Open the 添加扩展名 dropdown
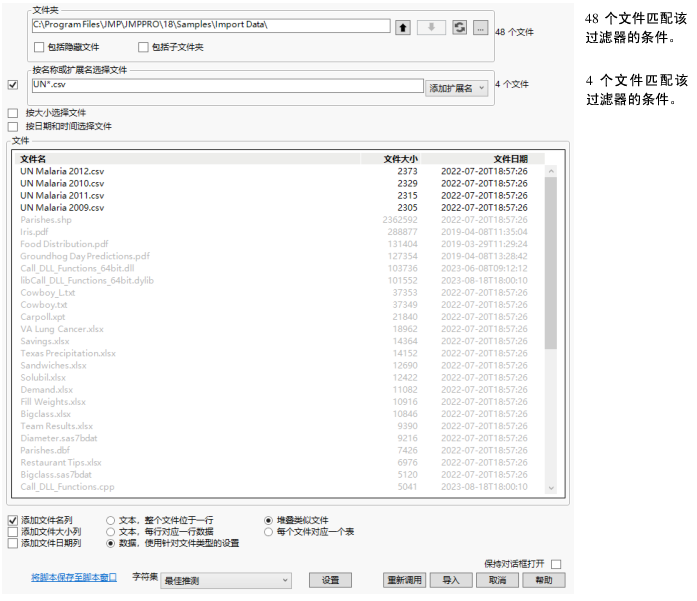Viewport: 697px width, 601px height. [x=457, y=88]
